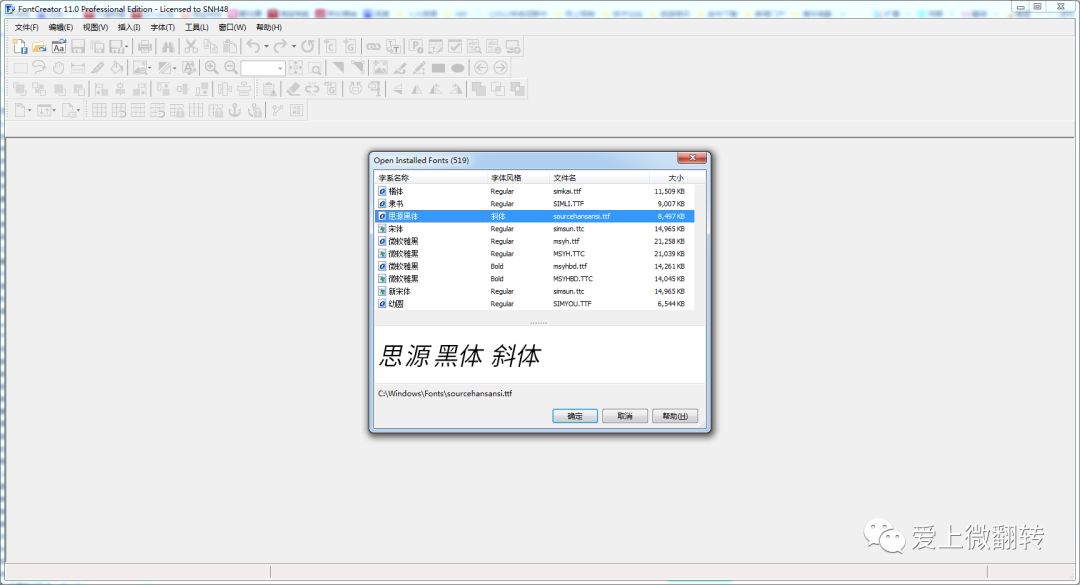Viewport: 1080px width, 585px height.
Task: Click the binoculars Find icon
Action: click(168, 47)
